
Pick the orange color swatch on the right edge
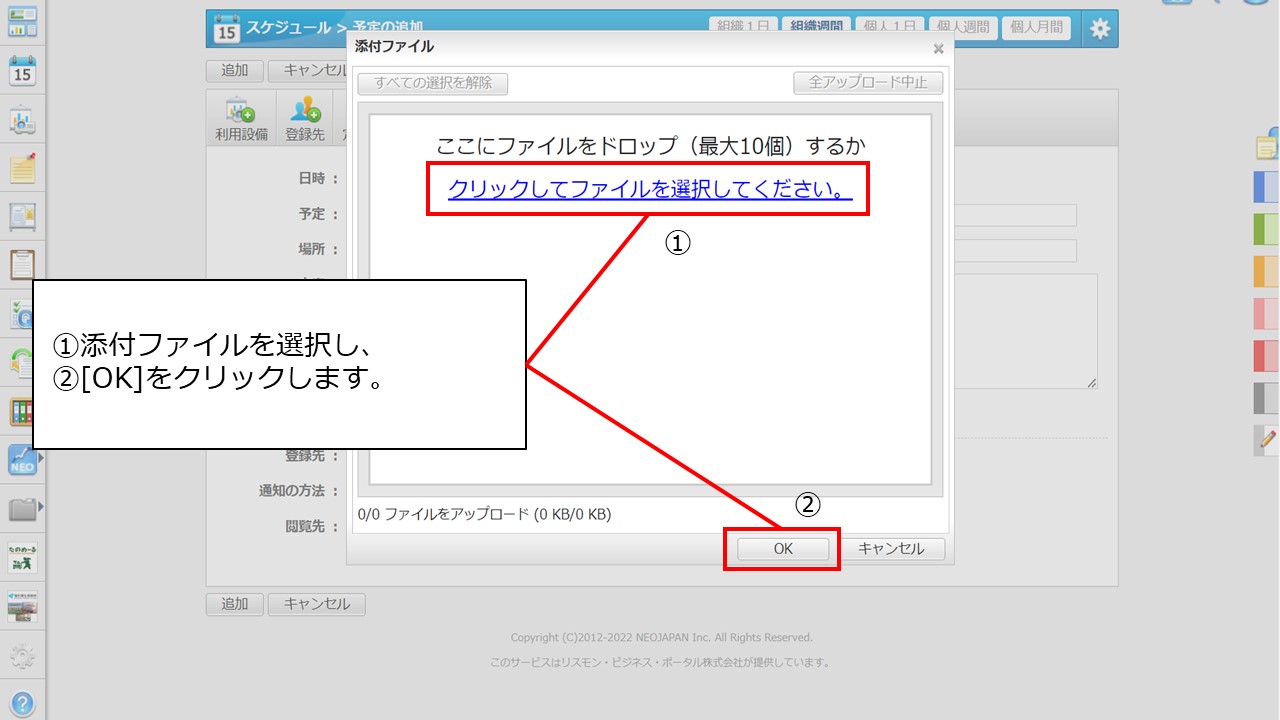1267,271
